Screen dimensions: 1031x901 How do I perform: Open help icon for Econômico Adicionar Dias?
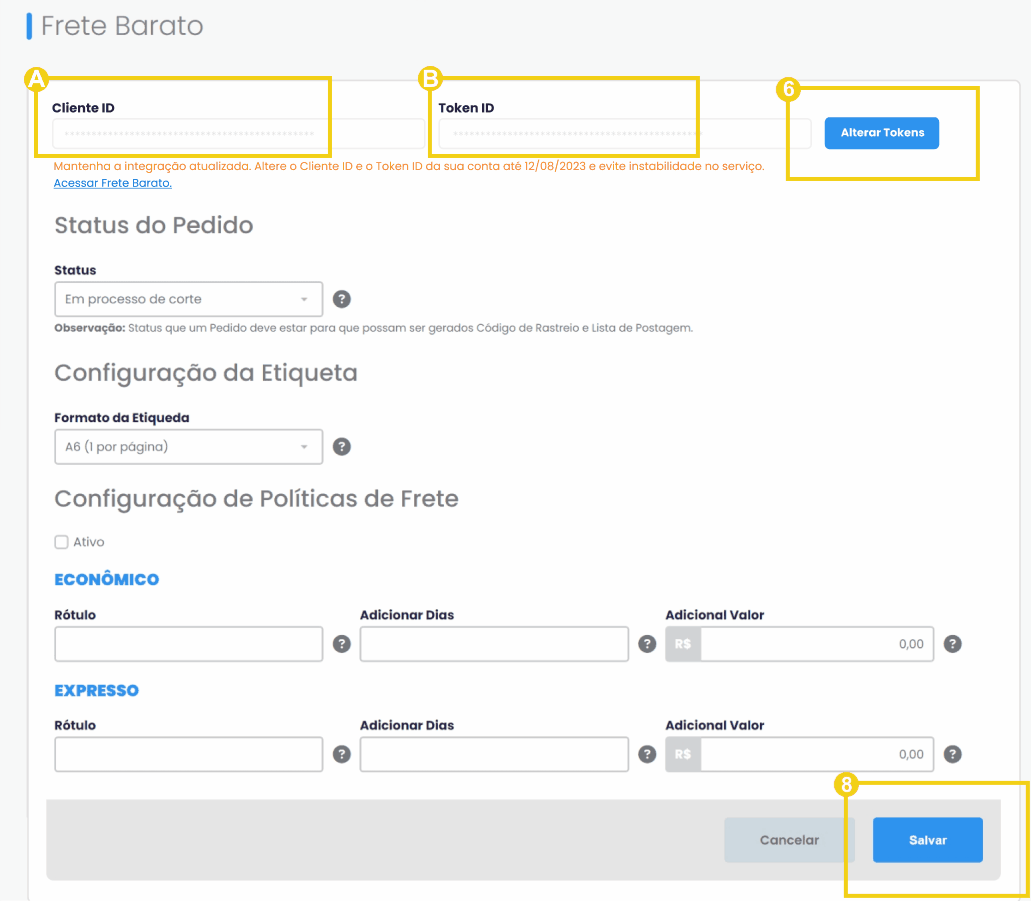pyautogui.click(x=647, y=644)
